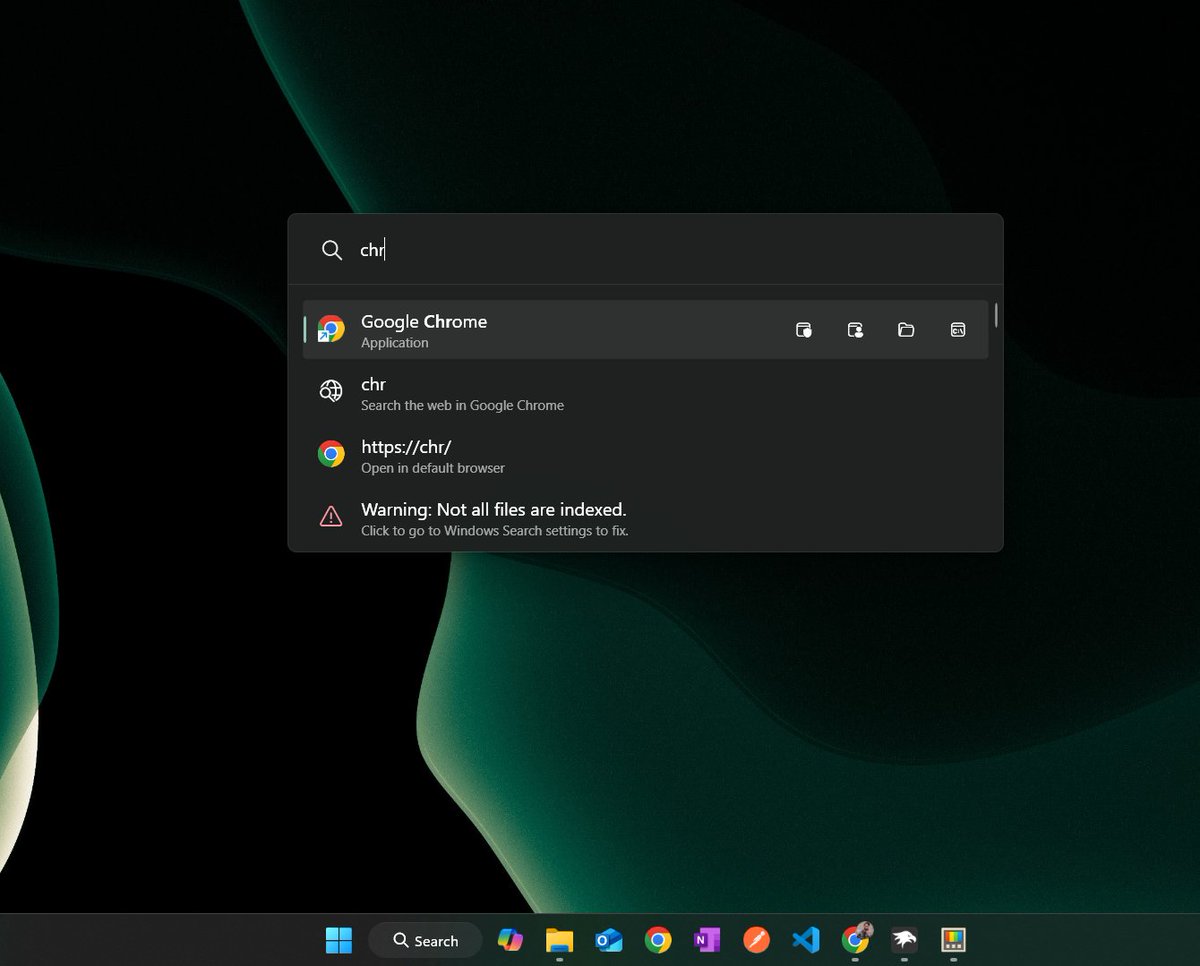Open Postman from the taskbar
Image resolution: width=1200 pixels, height=966 pixels.
point(755,940)
